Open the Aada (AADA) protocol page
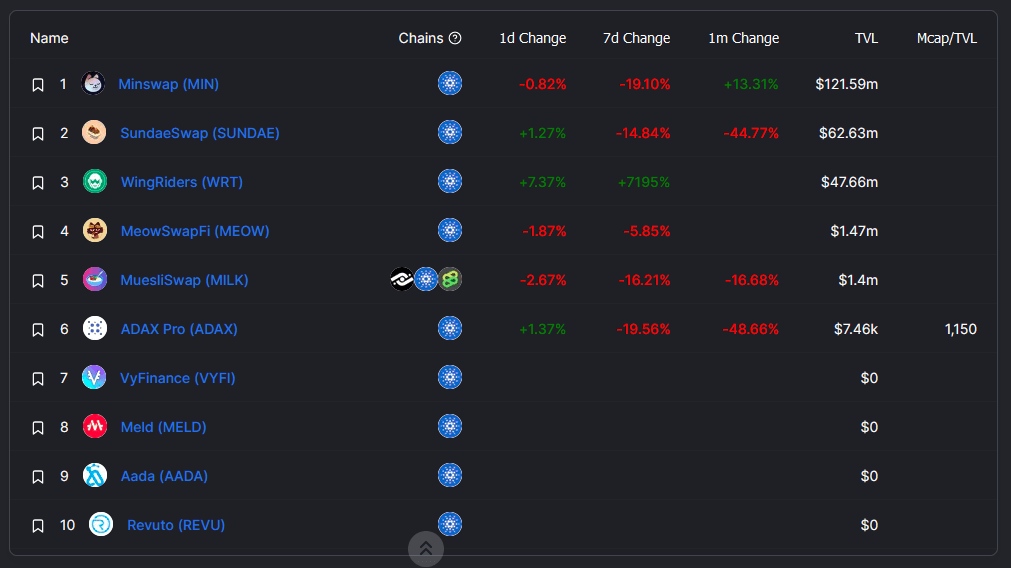The width and height of the screenshot is (1011, 568). [164, 476]
